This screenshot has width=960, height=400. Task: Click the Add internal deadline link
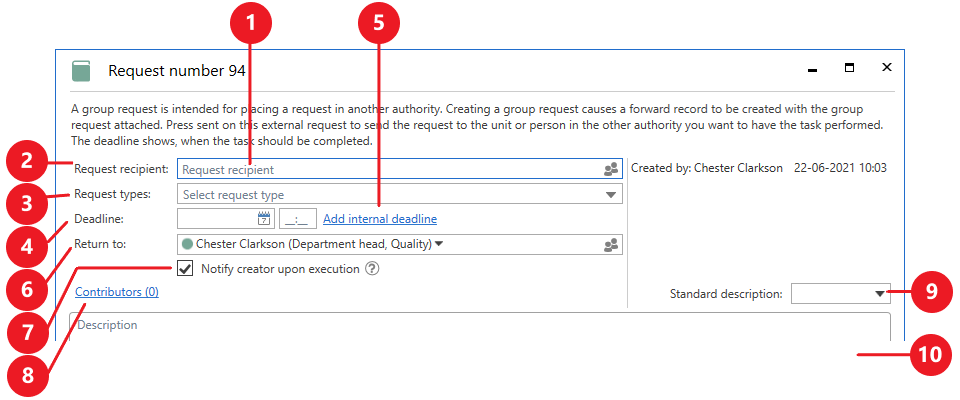379,219
